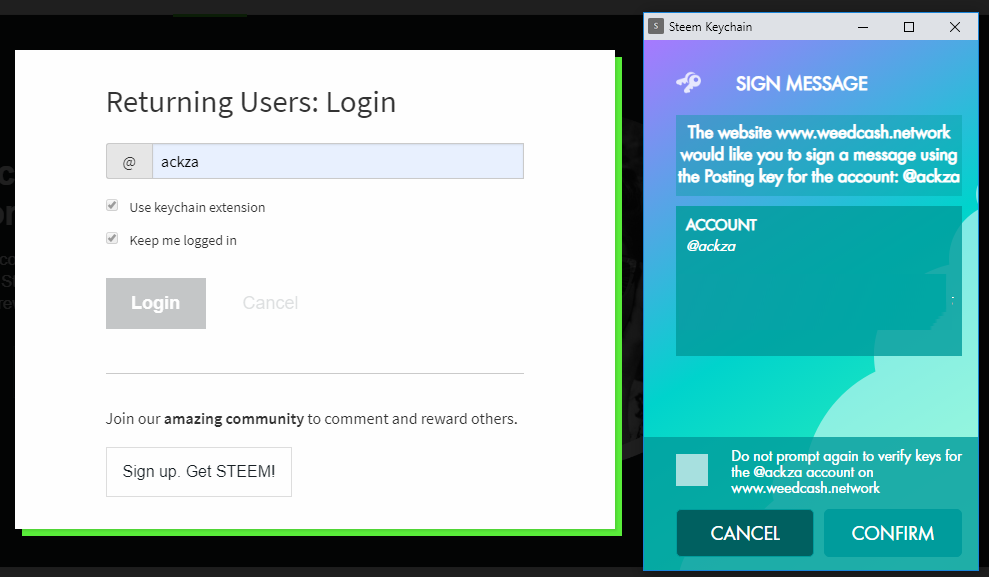Image resolution: width=989 pixels, height=577 pixels.
Task: Close the Steem Keychain window
Action: (955, 27)
